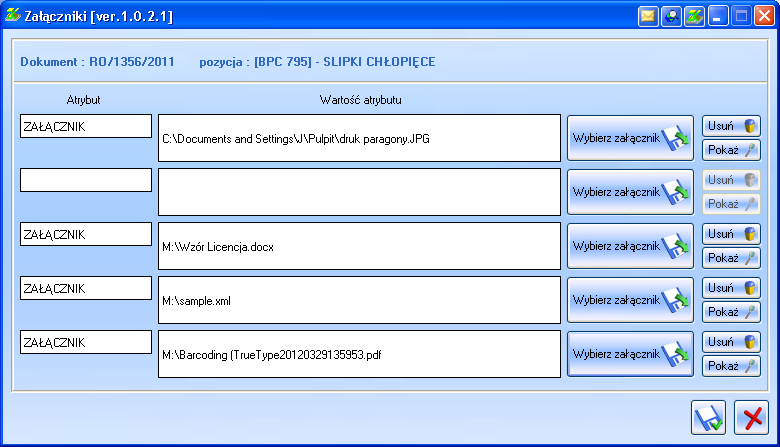Remove Wzór Licencja.docx using Usuń
This screenshot has width=780, height=447.
(x=731, y=234)
